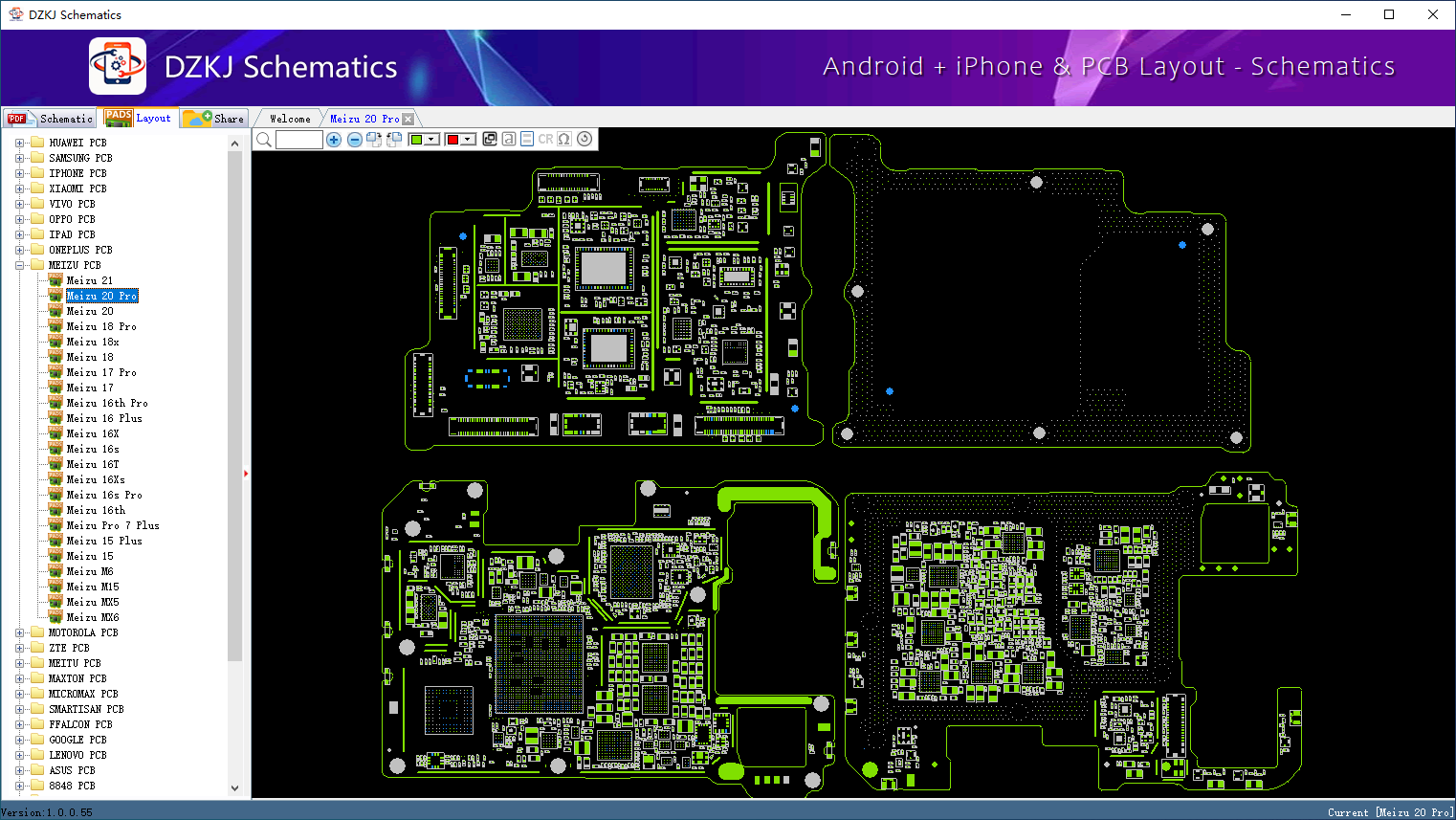Image resolution: width=1456 pixels, height=820 pixels.
Task: Click the app icon in the title bar
Action: [15, 14]
